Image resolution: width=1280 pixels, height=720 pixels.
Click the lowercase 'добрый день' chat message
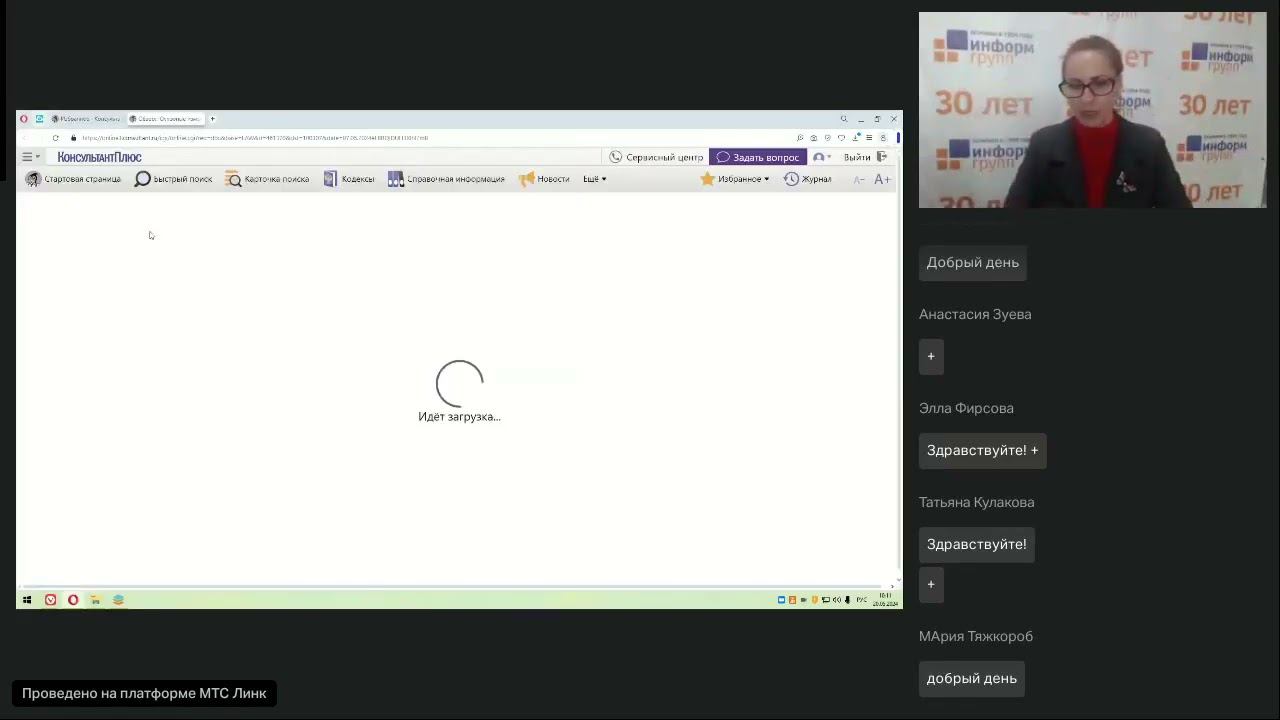coord(972,679)
